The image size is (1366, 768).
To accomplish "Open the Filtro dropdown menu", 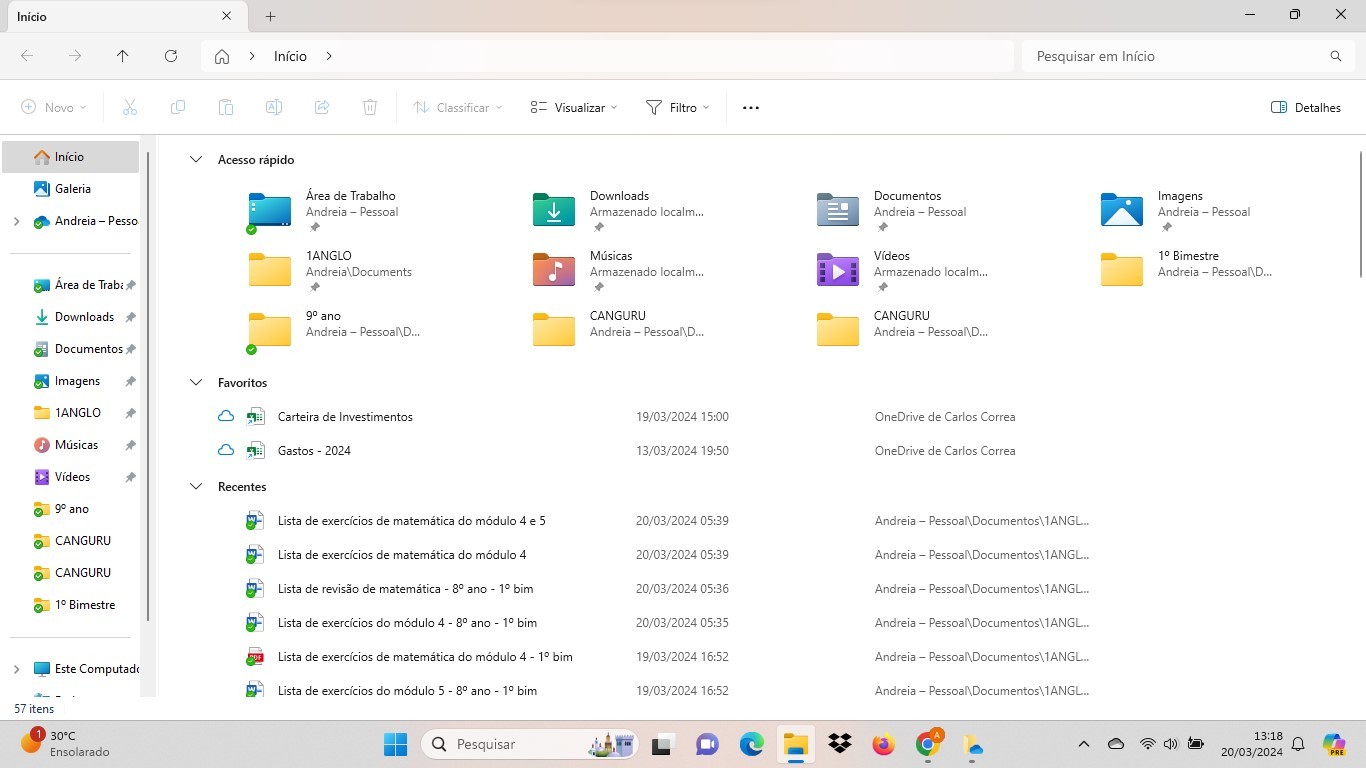I will [x=678, y=107].
